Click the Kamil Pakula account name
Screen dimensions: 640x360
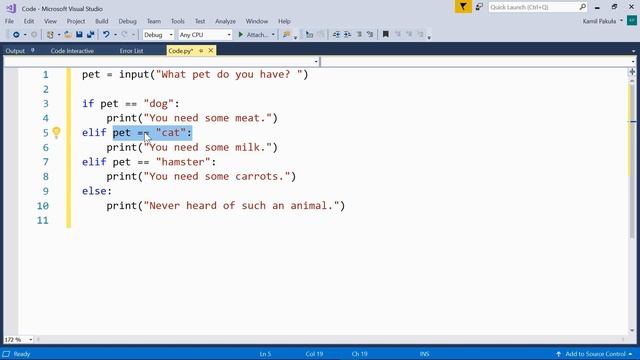[600, 21]
